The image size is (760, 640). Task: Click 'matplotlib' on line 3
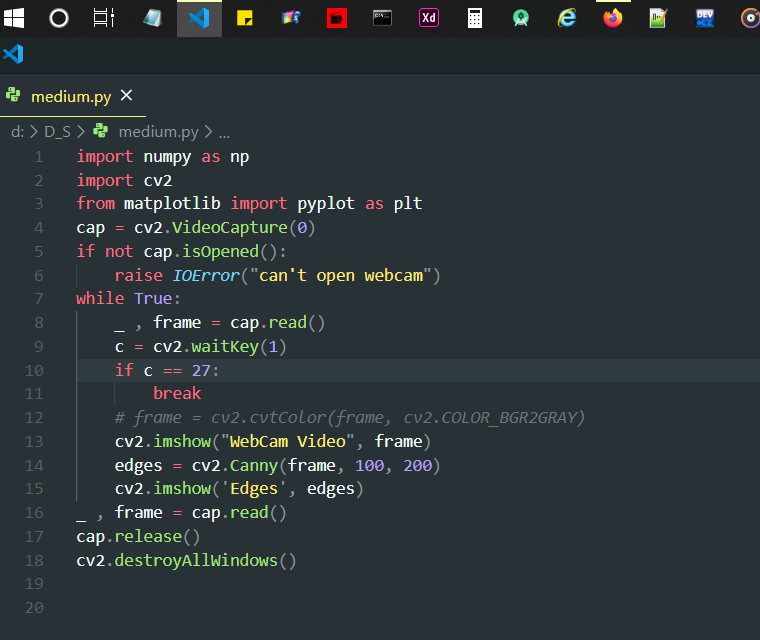(172, 203)
